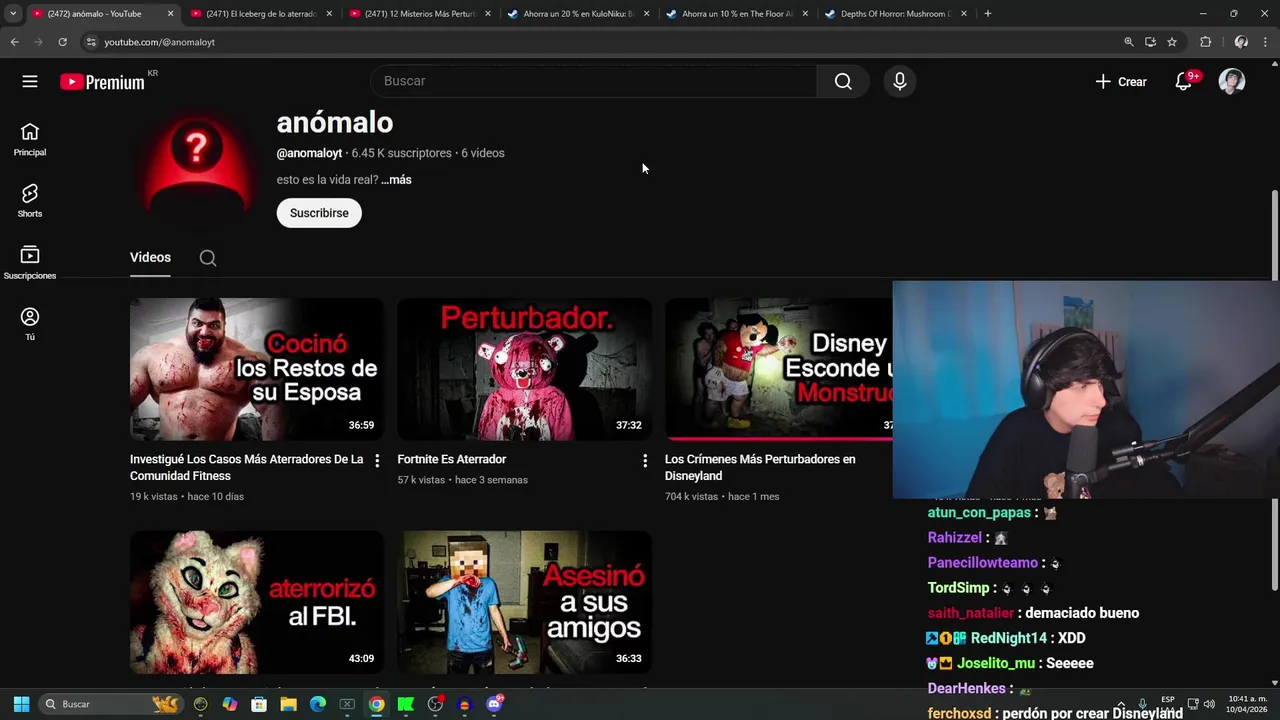The height and width of the screenshot is (720, 1280).
Task: Close the KuloNiku Steam tab
Action: click(646, 14)
